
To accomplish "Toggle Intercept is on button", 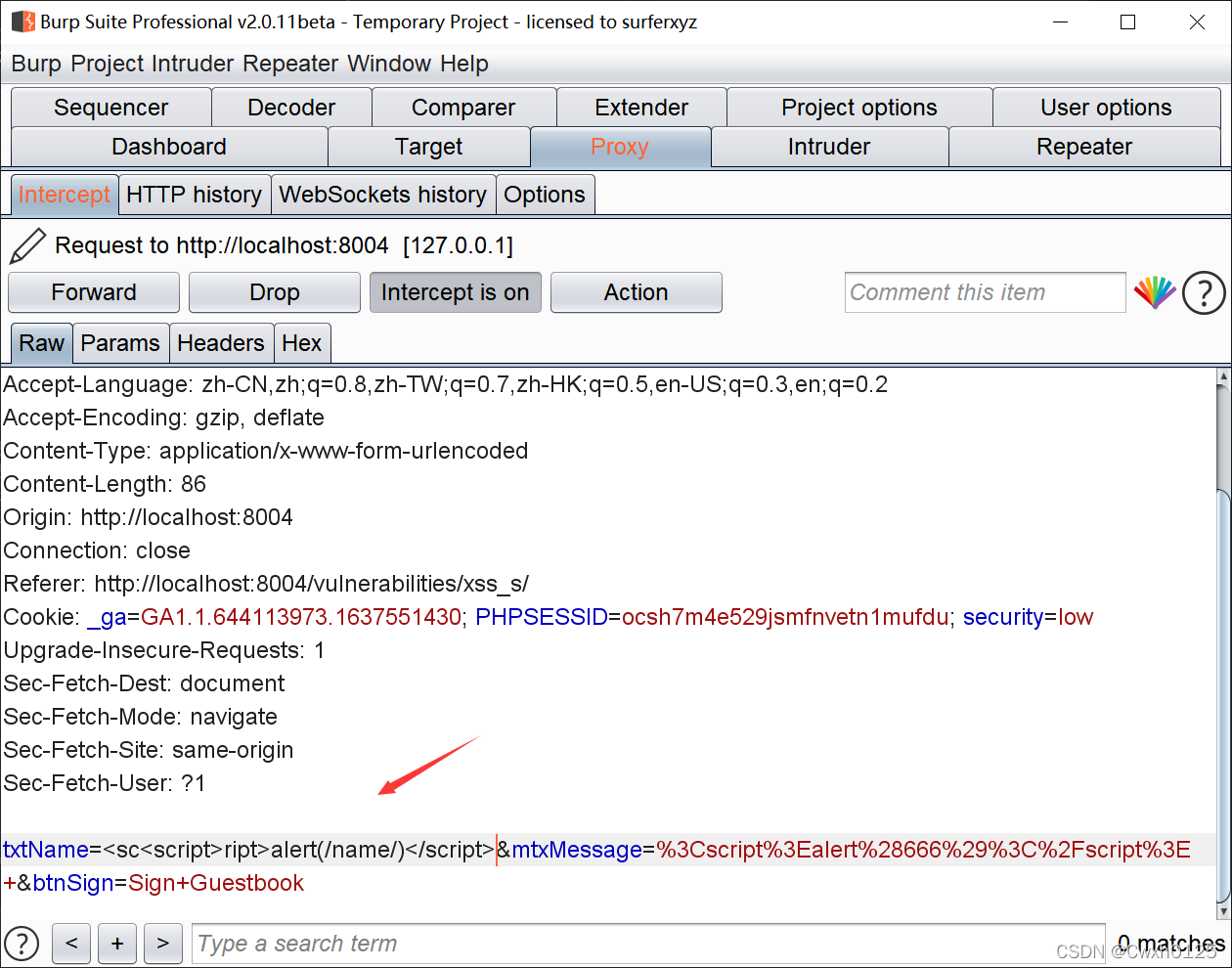I will point(456,292).
